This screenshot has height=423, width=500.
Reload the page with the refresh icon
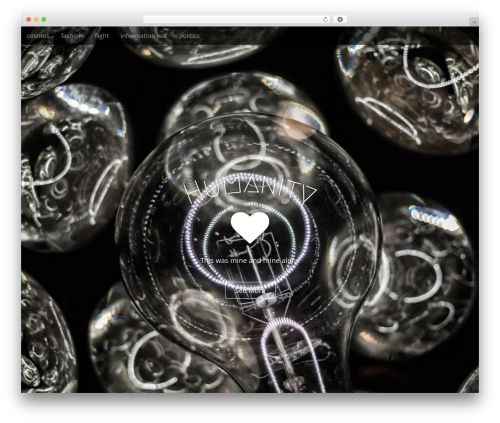click(x=325, y=20)
